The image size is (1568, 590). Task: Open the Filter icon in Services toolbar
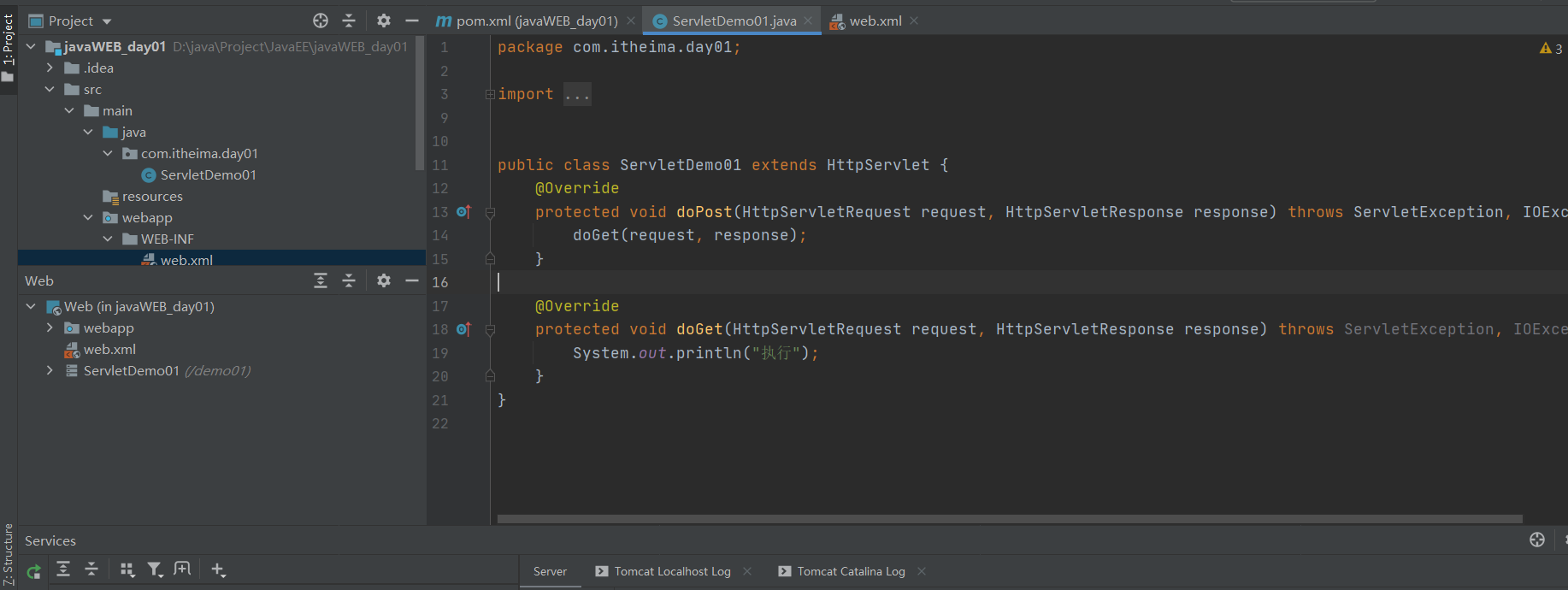155,569
